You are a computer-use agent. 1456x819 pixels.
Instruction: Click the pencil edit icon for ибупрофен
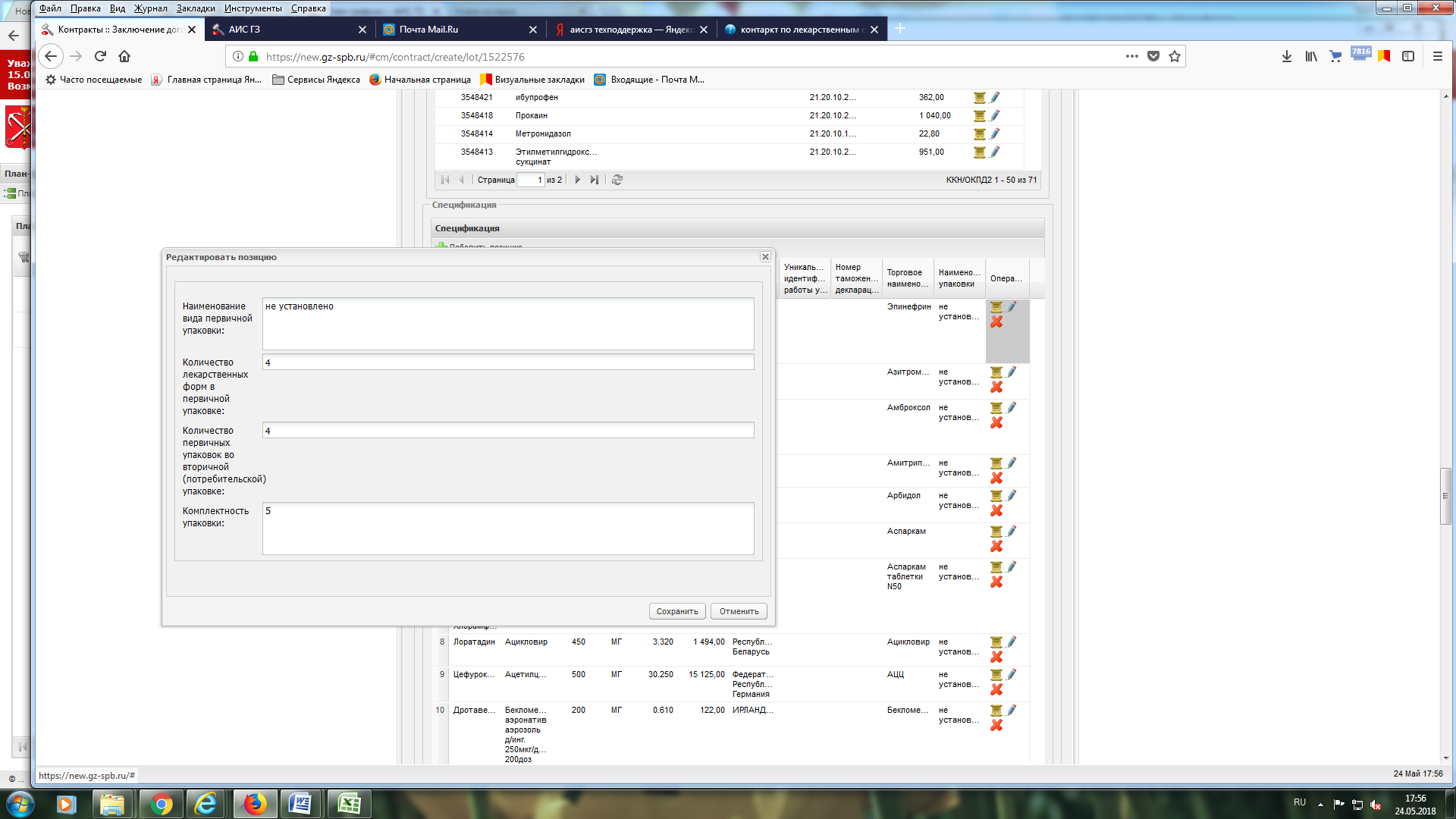995,97
